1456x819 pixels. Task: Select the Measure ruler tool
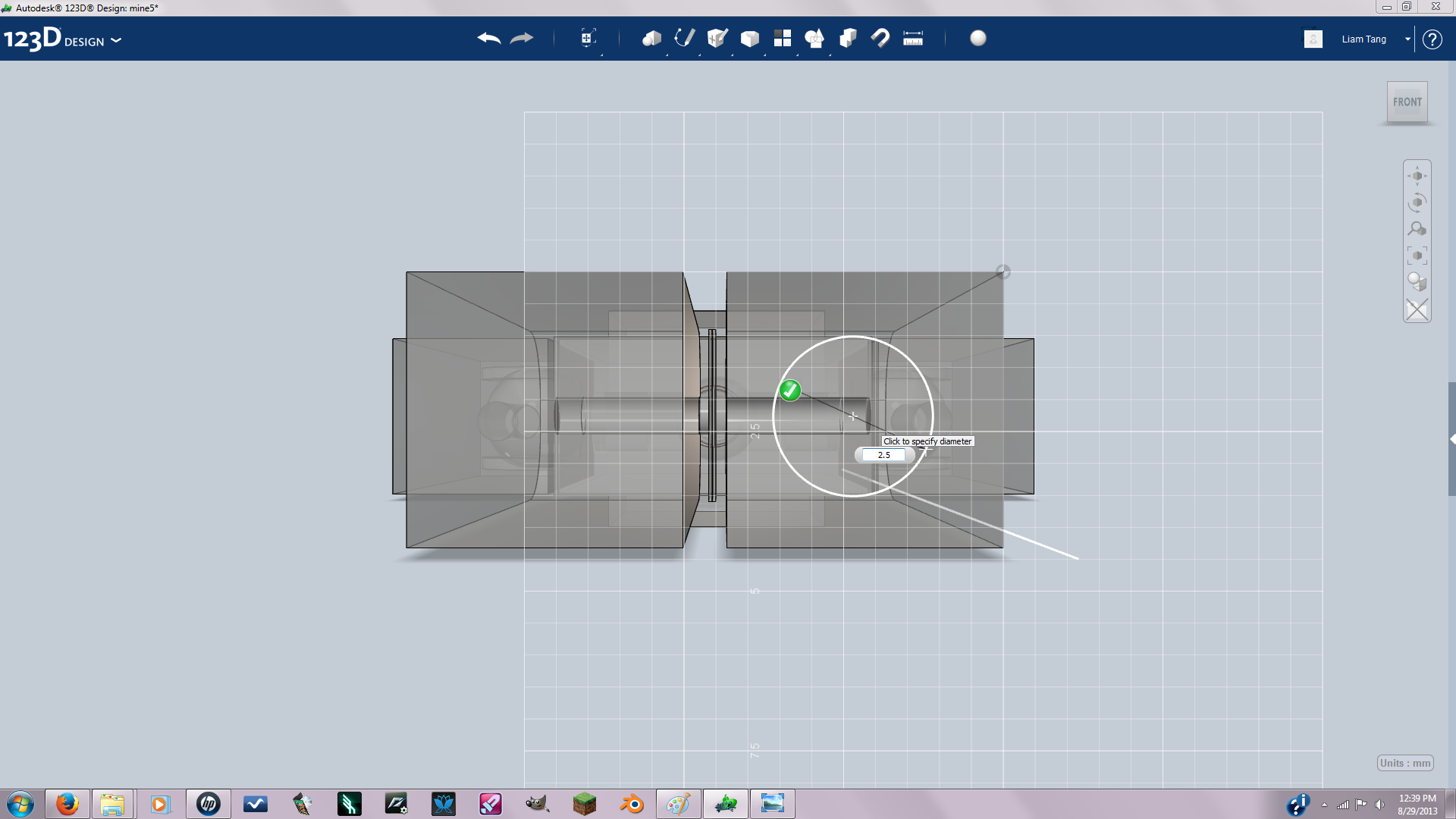[913, 39]
